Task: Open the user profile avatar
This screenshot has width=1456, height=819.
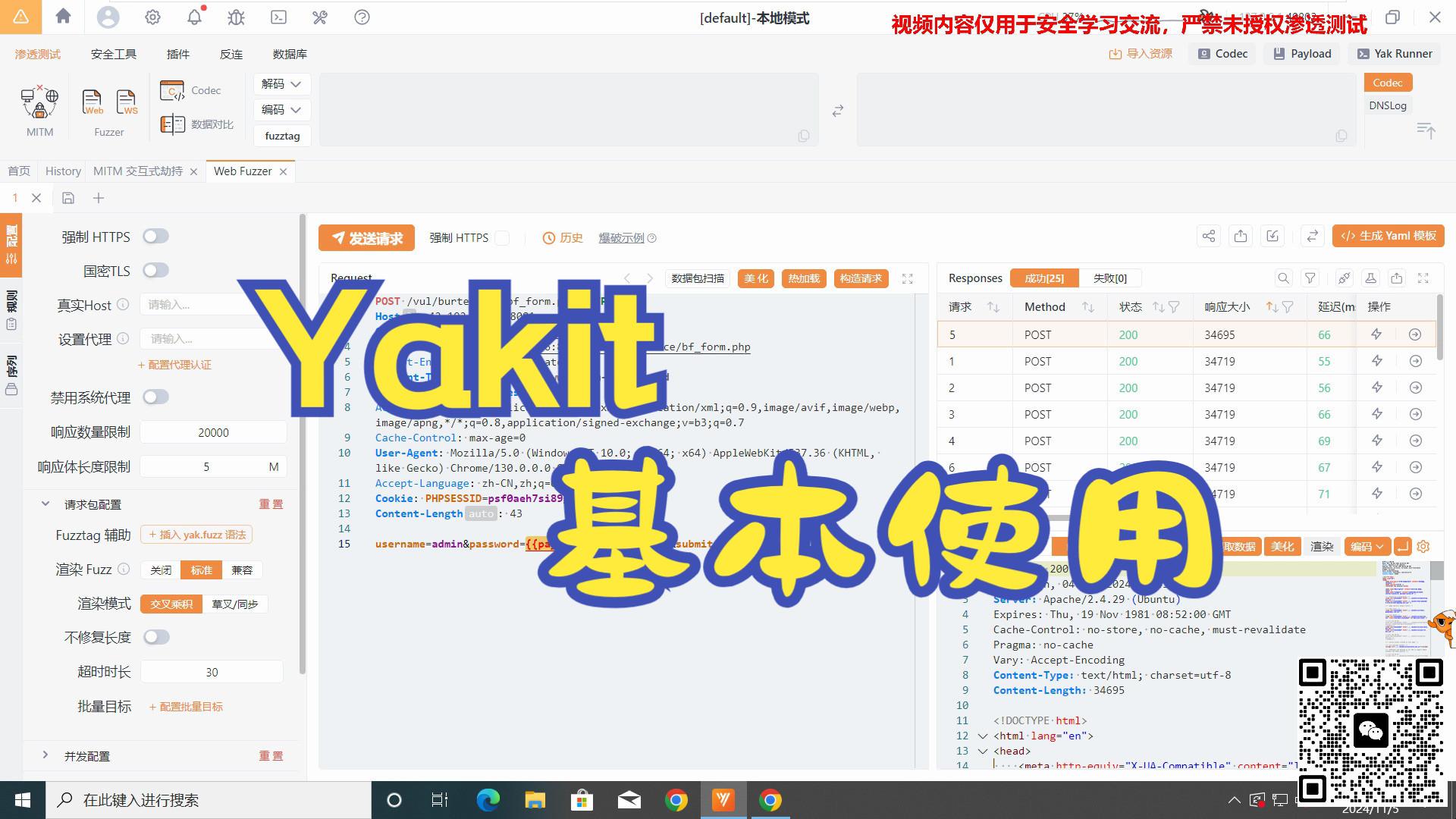Action: [x=108, y=17]
